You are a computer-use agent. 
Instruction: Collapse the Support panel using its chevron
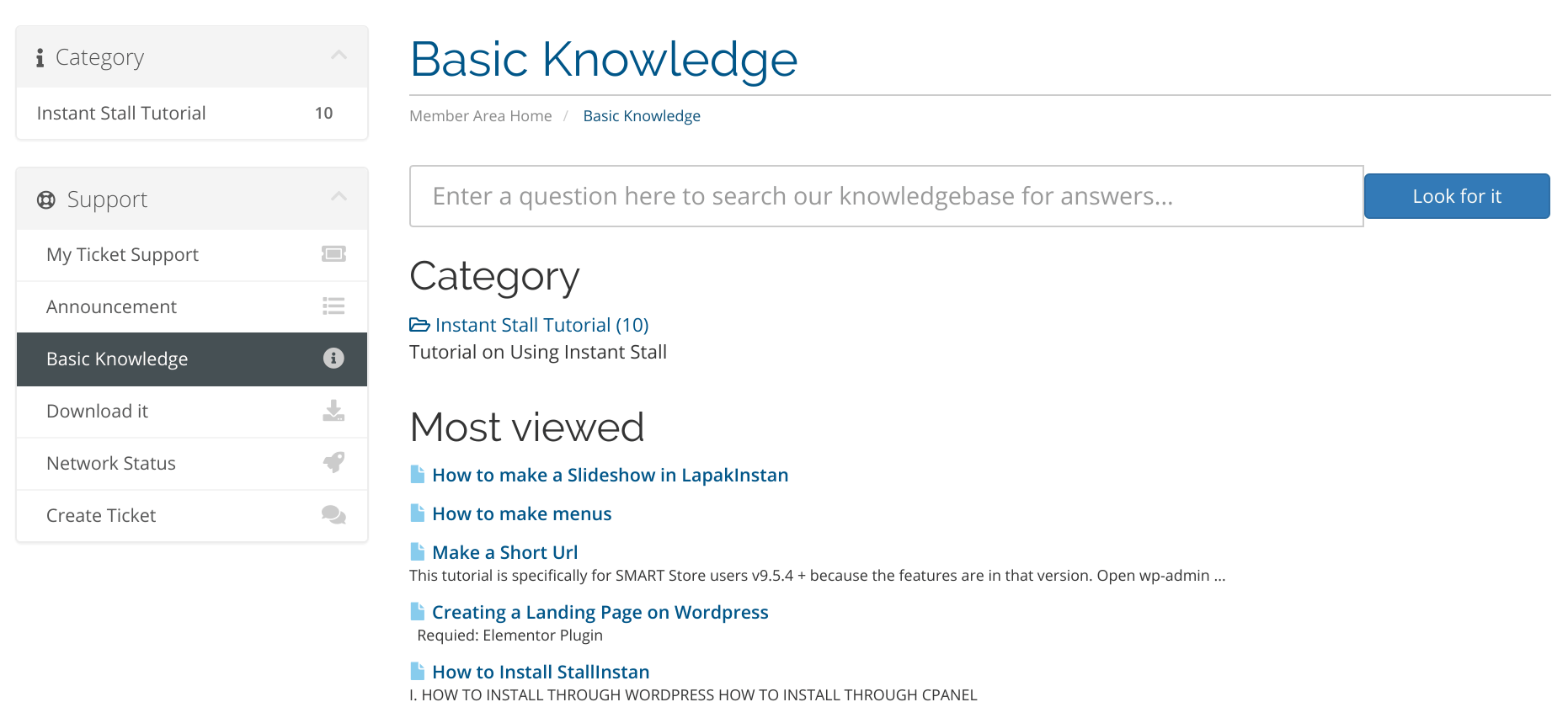coord(339,197)
